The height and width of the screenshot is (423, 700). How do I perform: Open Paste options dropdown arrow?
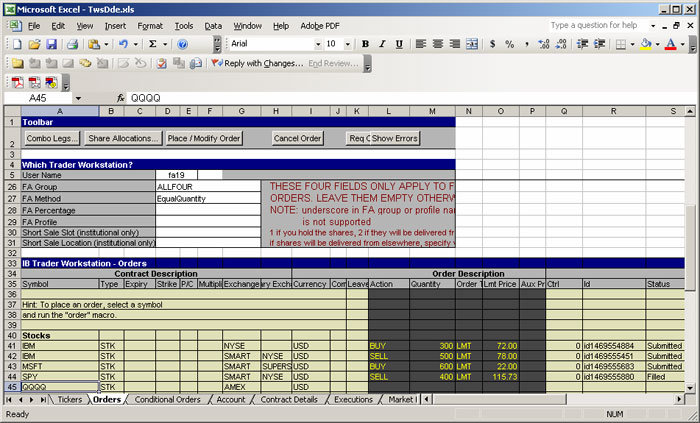[106, 44]
